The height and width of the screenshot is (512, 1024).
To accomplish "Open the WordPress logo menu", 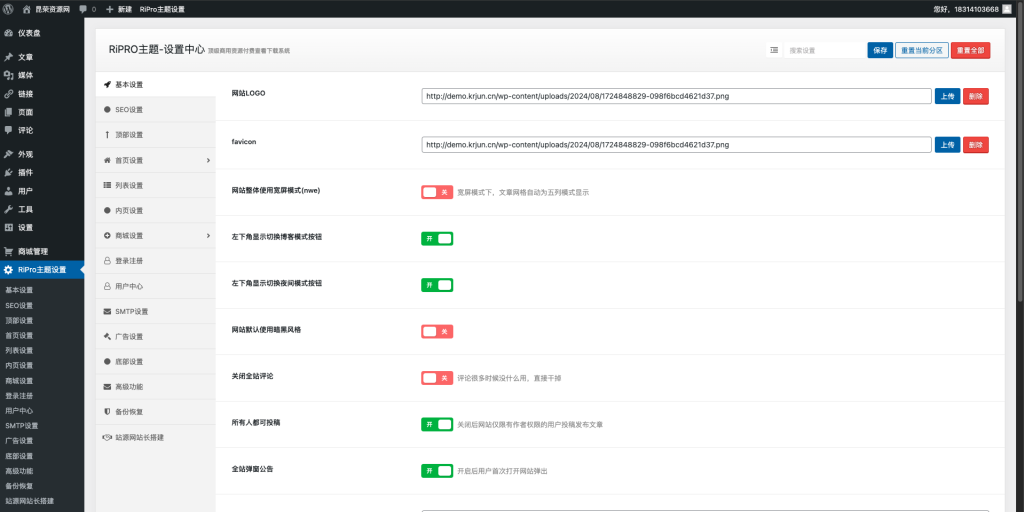I will [x=8, y=9].
